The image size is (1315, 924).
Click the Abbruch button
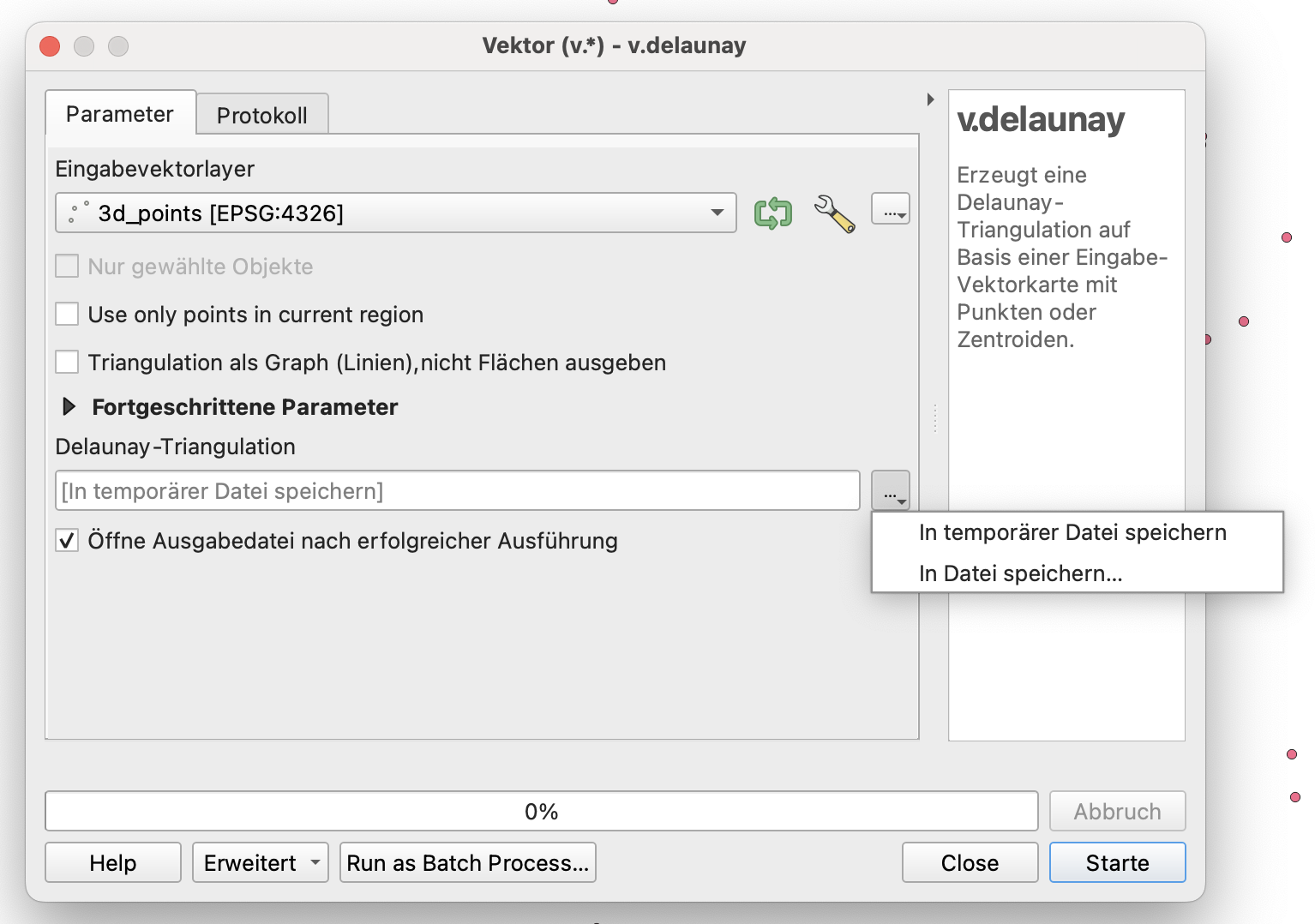coord(1118,811)
